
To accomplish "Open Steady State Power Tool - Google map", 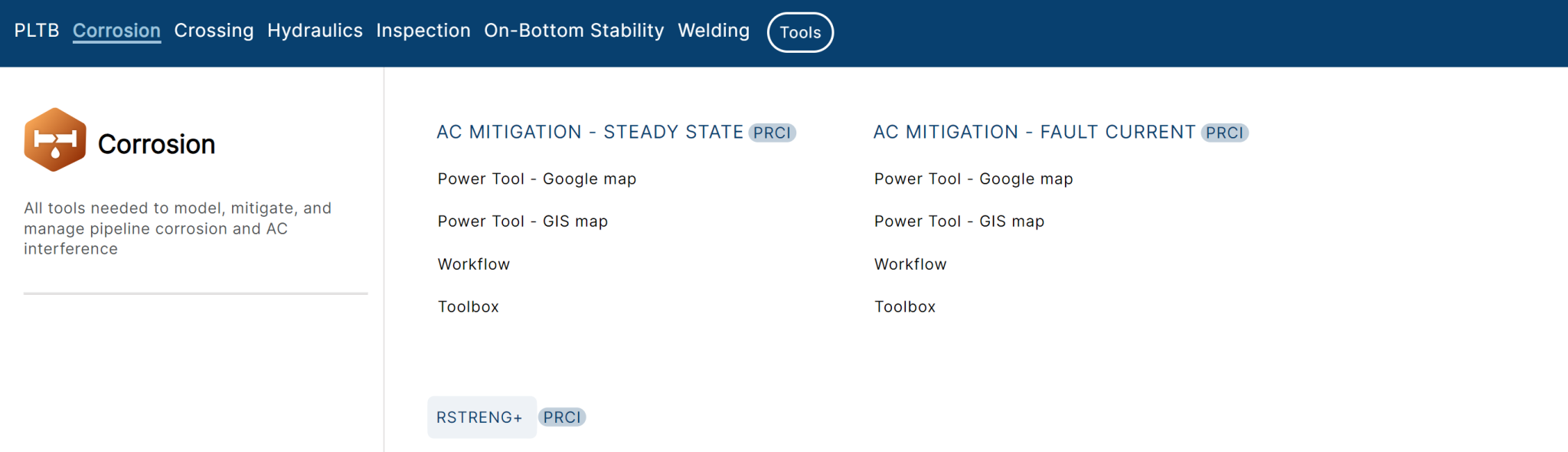I will pos(537,179).
